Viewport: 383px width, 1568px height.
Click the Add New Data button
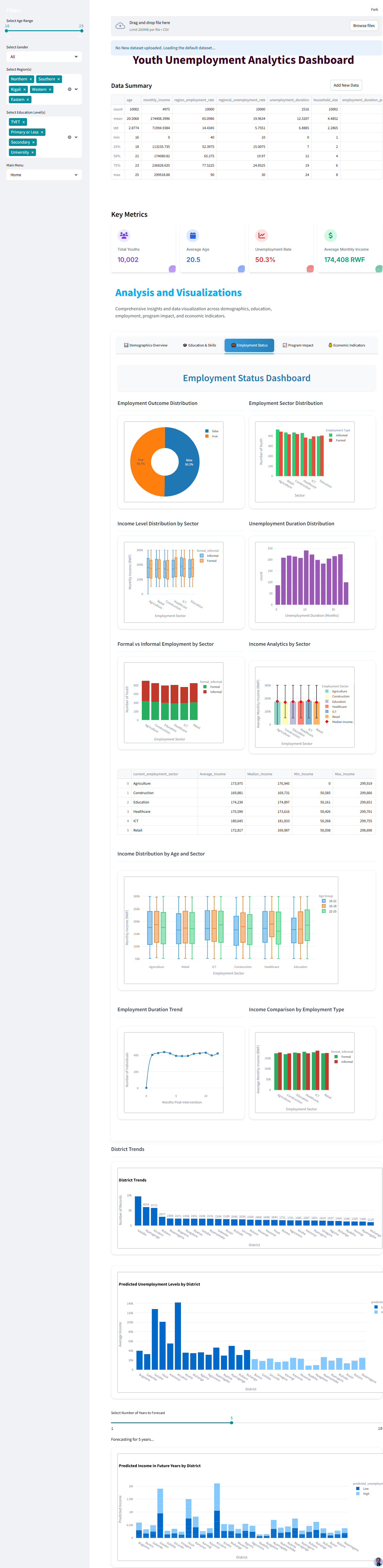click(x=346, y=85)
